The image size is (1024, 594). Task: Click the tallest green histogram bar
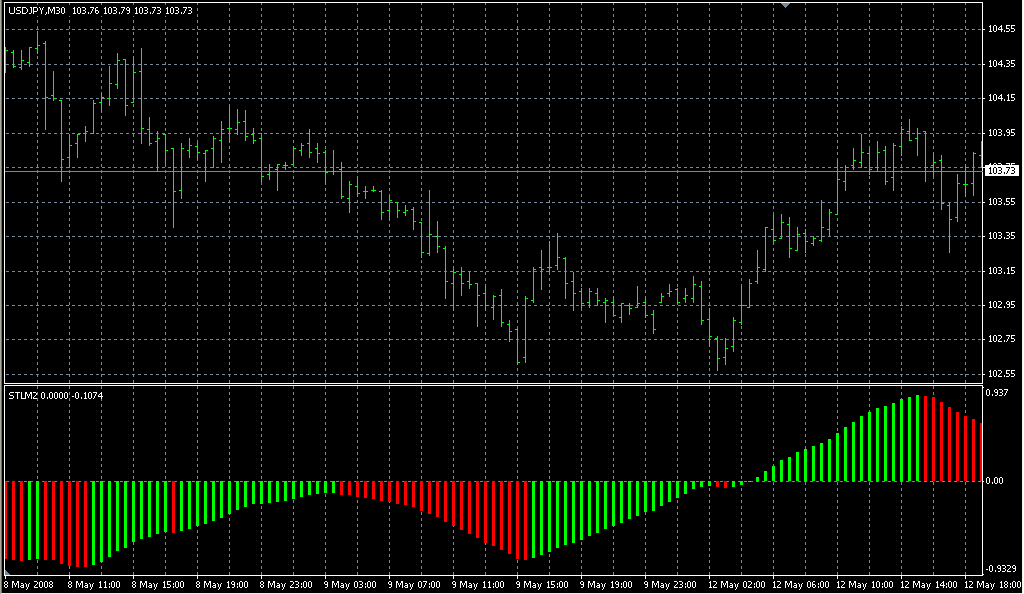pyautogui.click(x=916, y=438)
